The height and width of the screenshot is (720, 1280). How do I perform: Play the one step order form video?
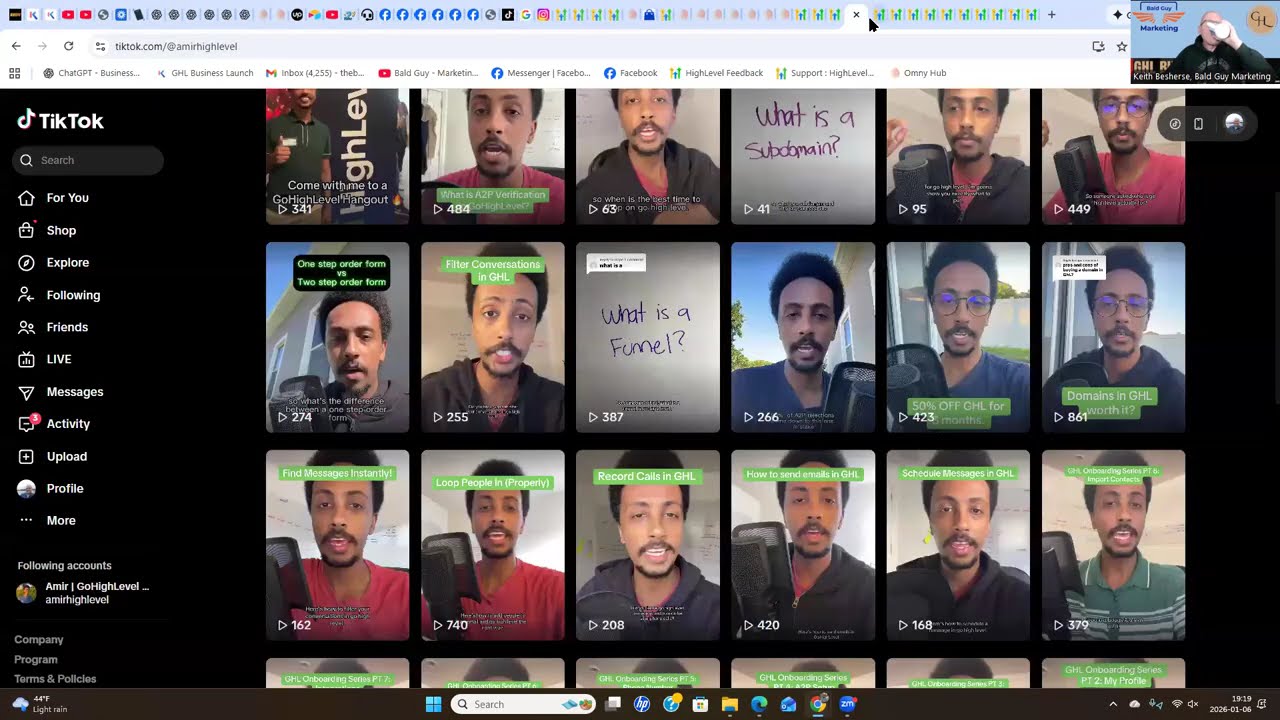point(337,337)
